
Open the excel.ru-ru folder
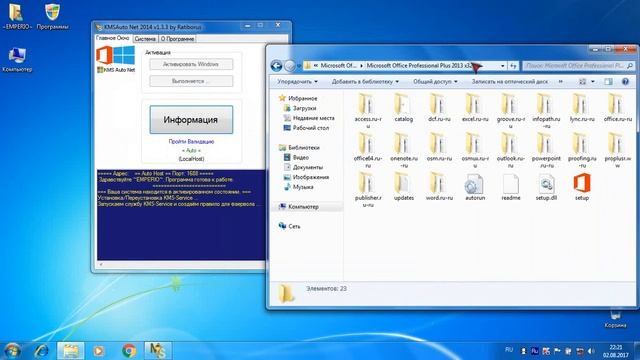[475, 108]
